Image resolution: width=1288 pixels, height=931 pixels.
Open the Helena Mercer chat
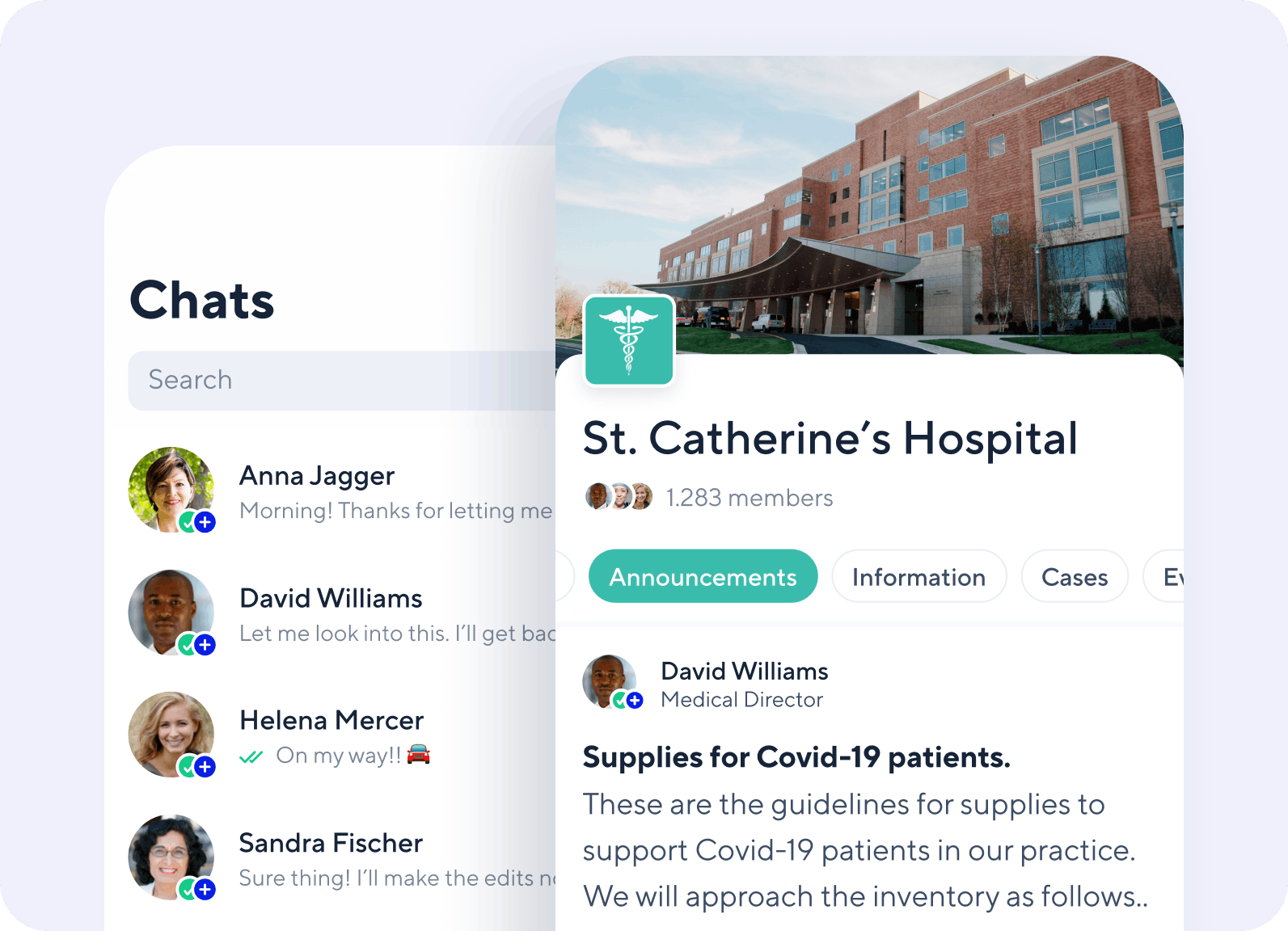(342, 735)
